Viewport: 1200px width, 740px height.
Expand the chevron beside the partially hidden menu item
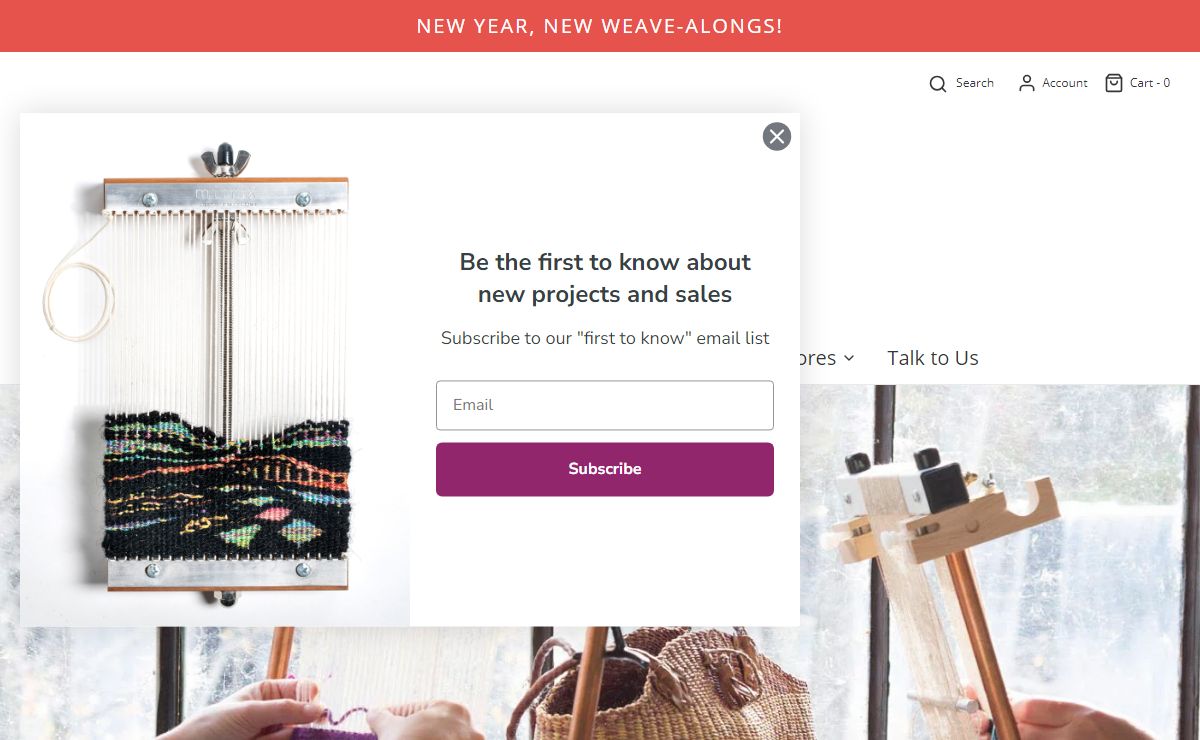click(849, 358)
